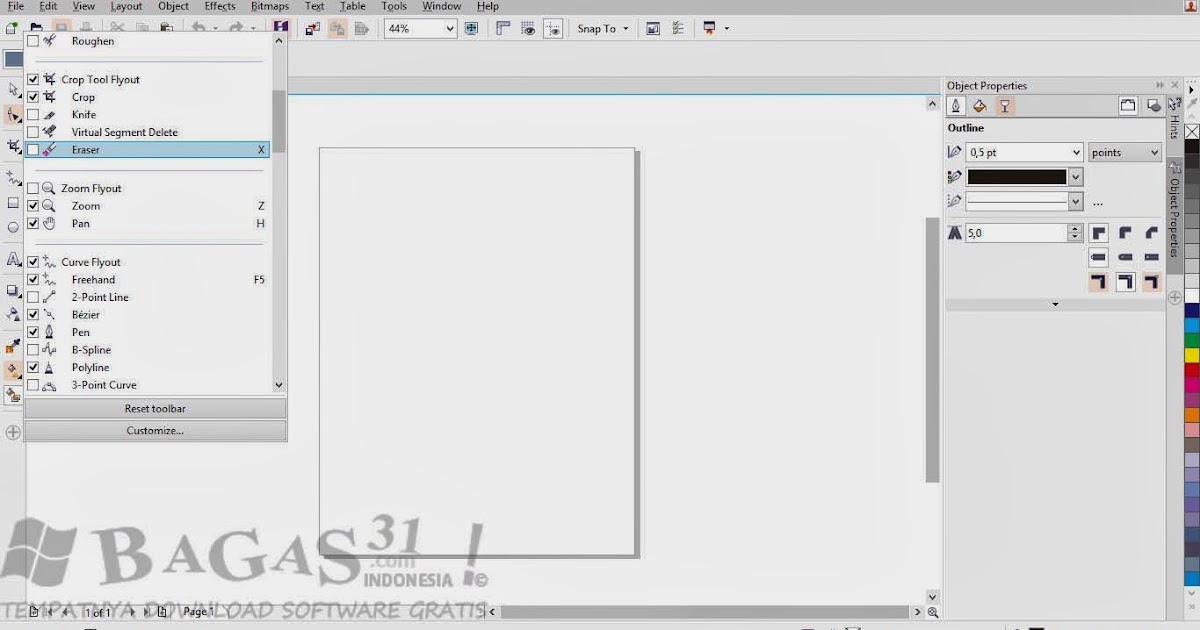The width and height of the screenshot is (1200, 630).
Task: Select the Shape tool in the toolbox
Action: tap(13, 116)
